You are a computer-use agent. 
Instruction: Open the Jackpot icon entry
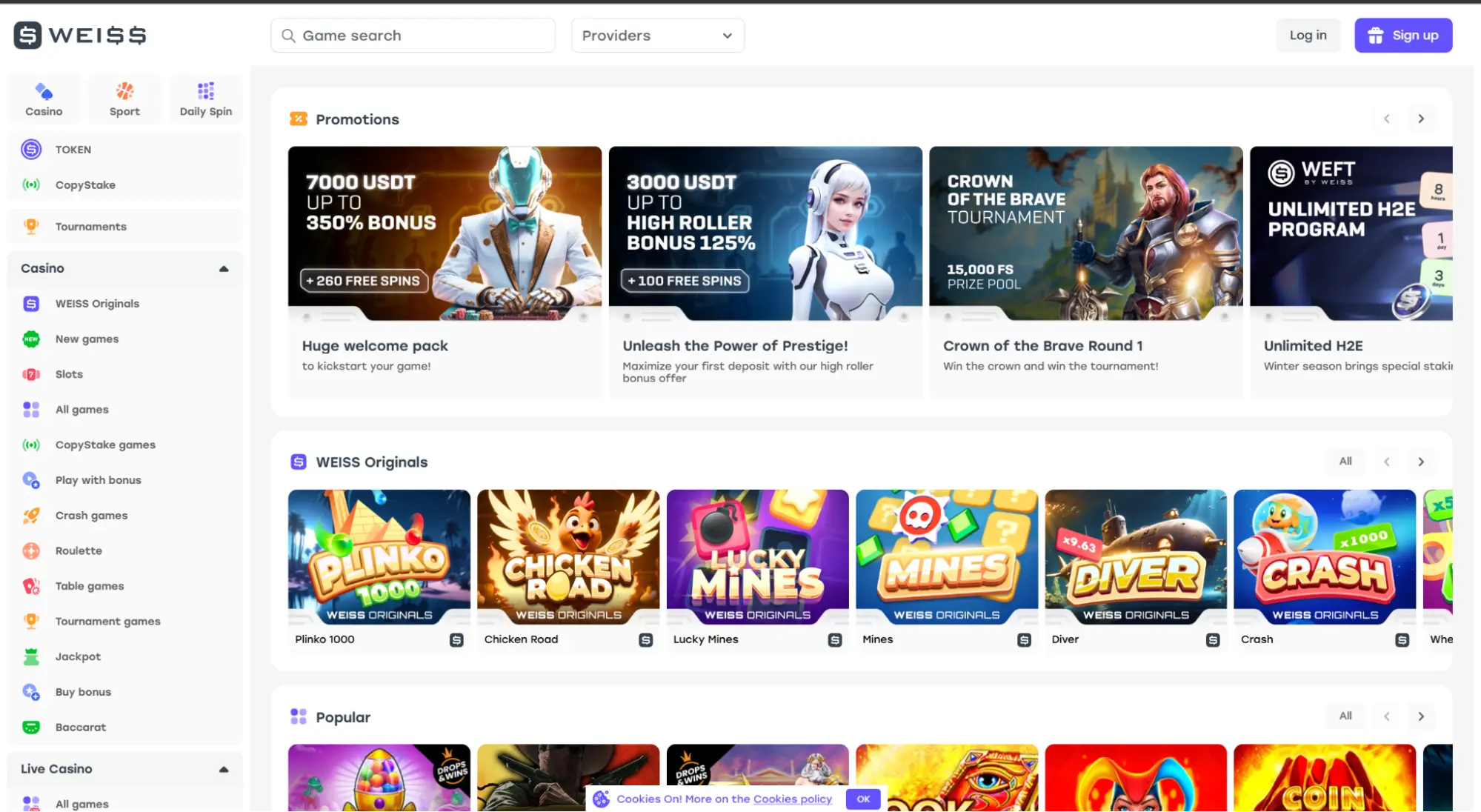[x=31, y=657]
